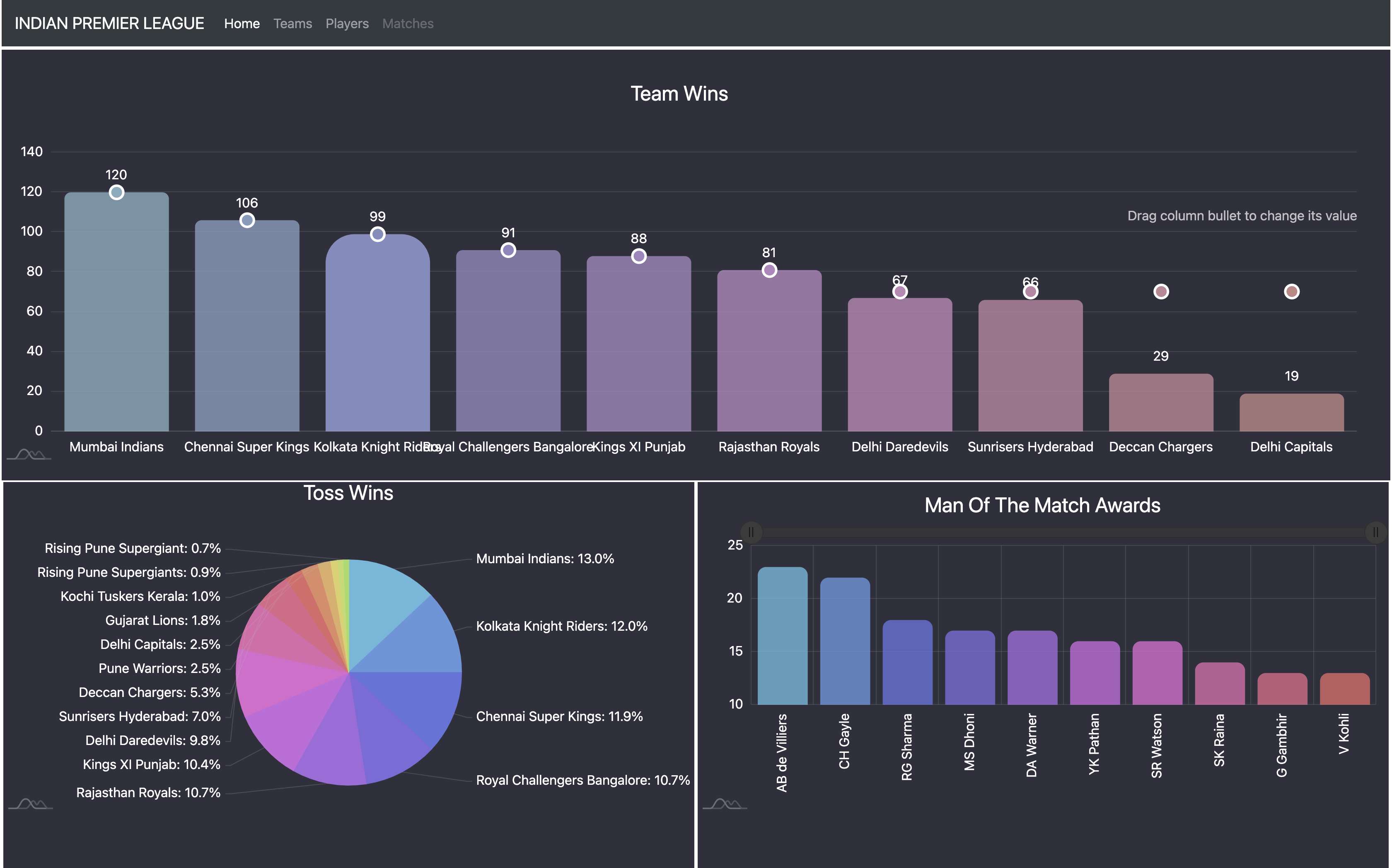
Task: Click the left scrollbar grip handle
Action: [x=751, y=532]
